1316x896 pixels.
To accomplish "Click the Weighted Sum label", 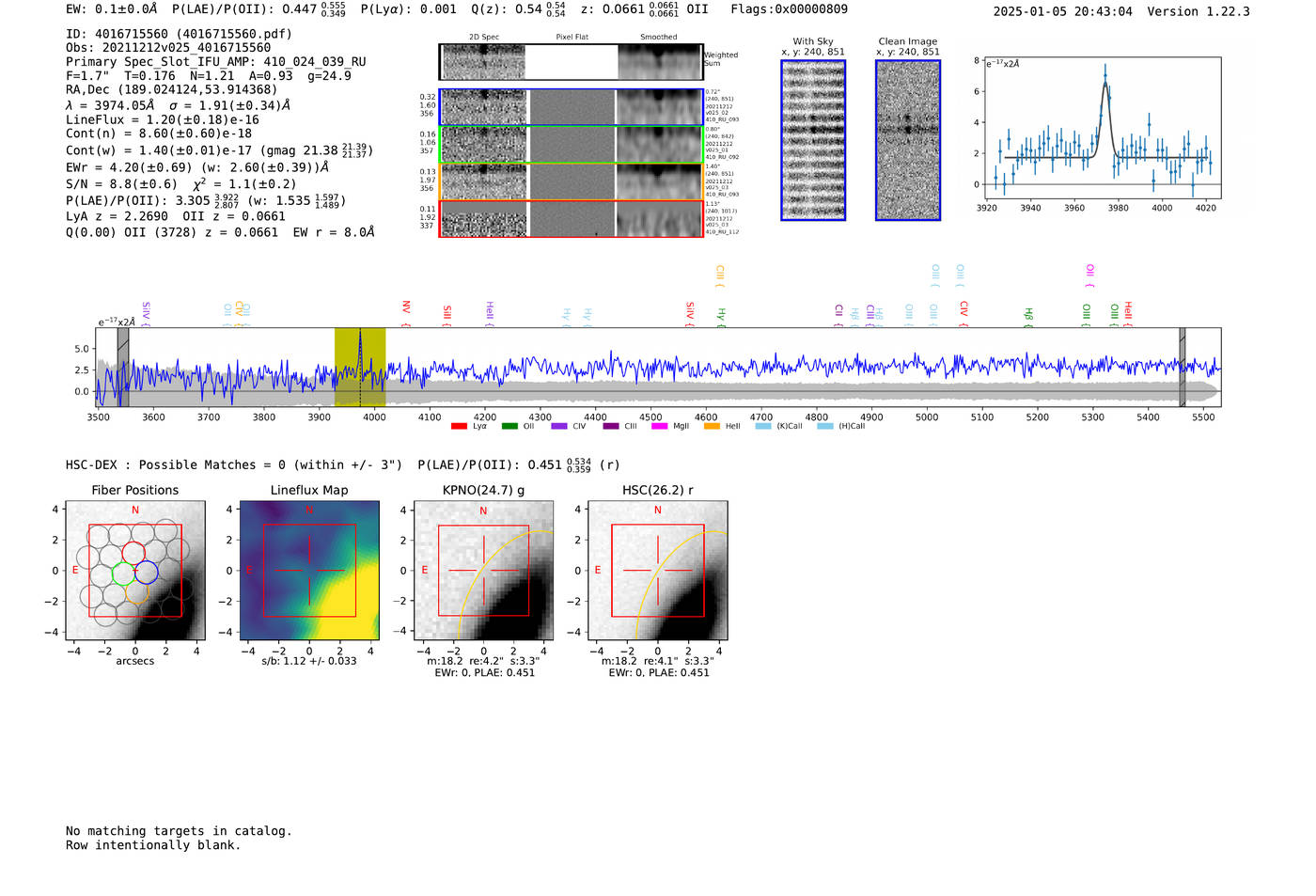I will (x=721, y=59).
